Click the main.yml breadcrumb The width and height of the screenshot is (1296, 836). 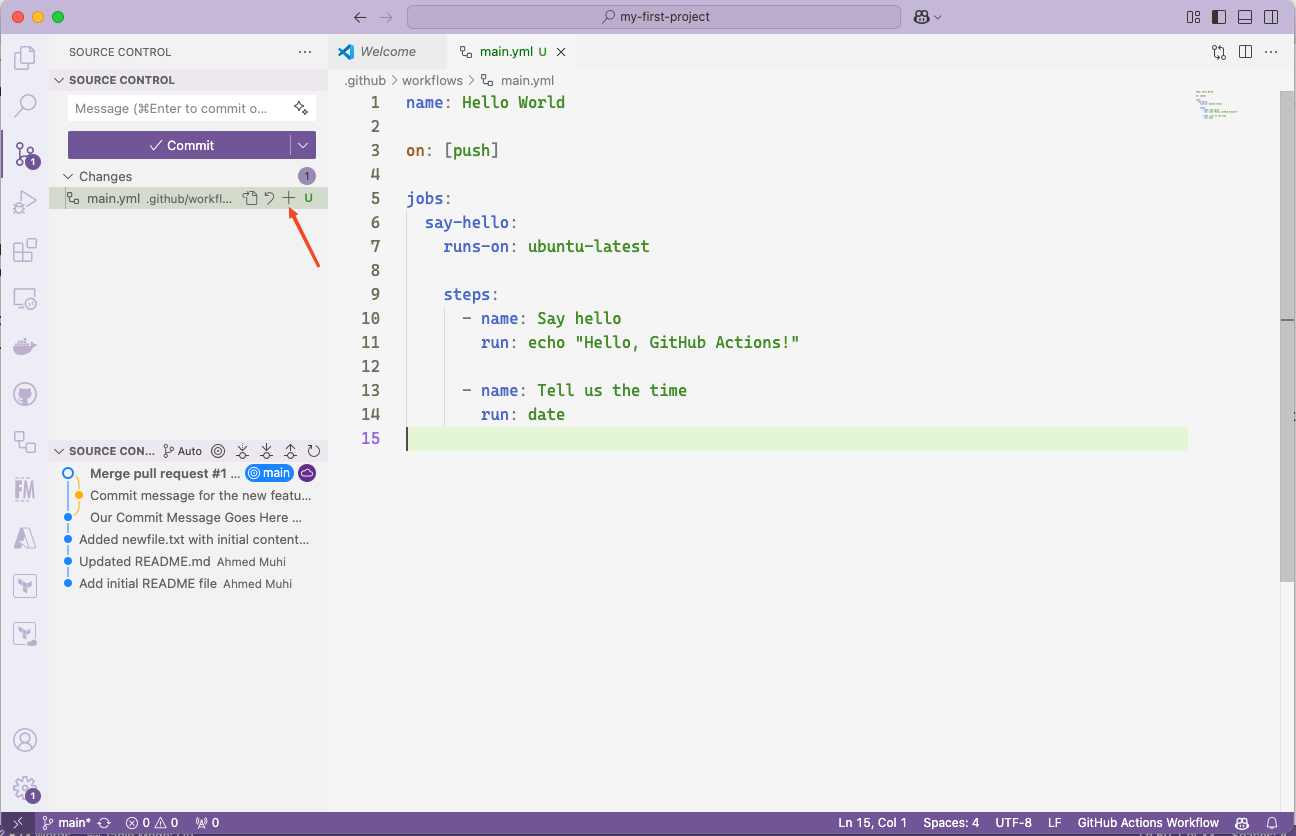pos(527,80)
